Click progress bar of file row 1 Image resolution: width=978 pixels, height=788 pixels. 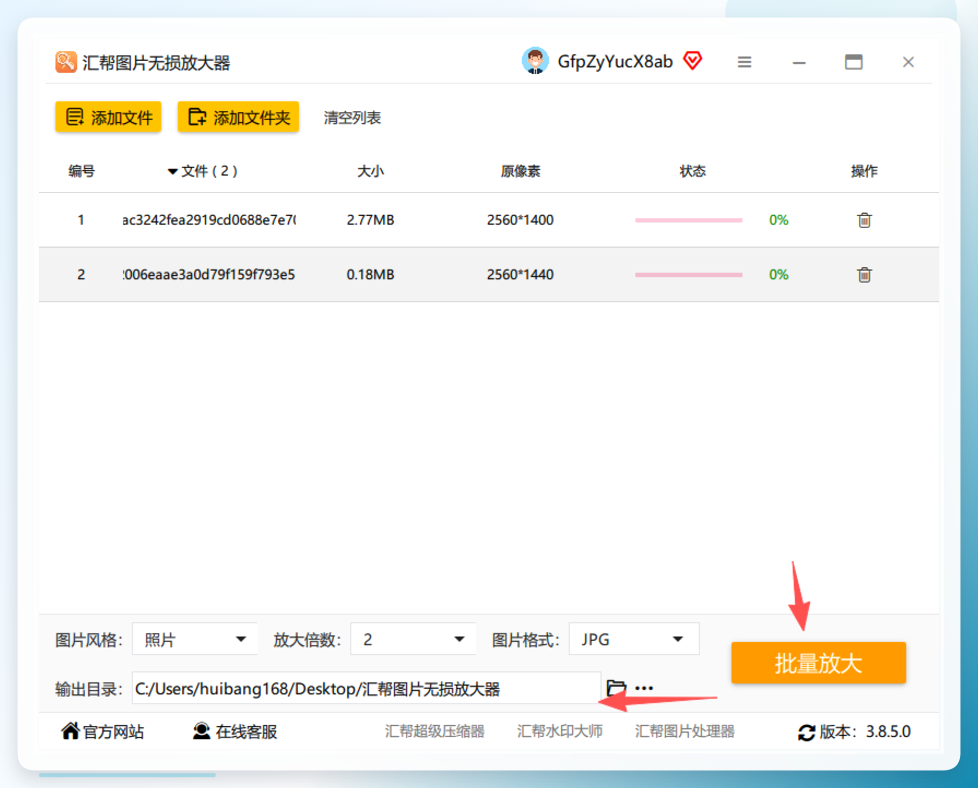[x=689, y=220]
